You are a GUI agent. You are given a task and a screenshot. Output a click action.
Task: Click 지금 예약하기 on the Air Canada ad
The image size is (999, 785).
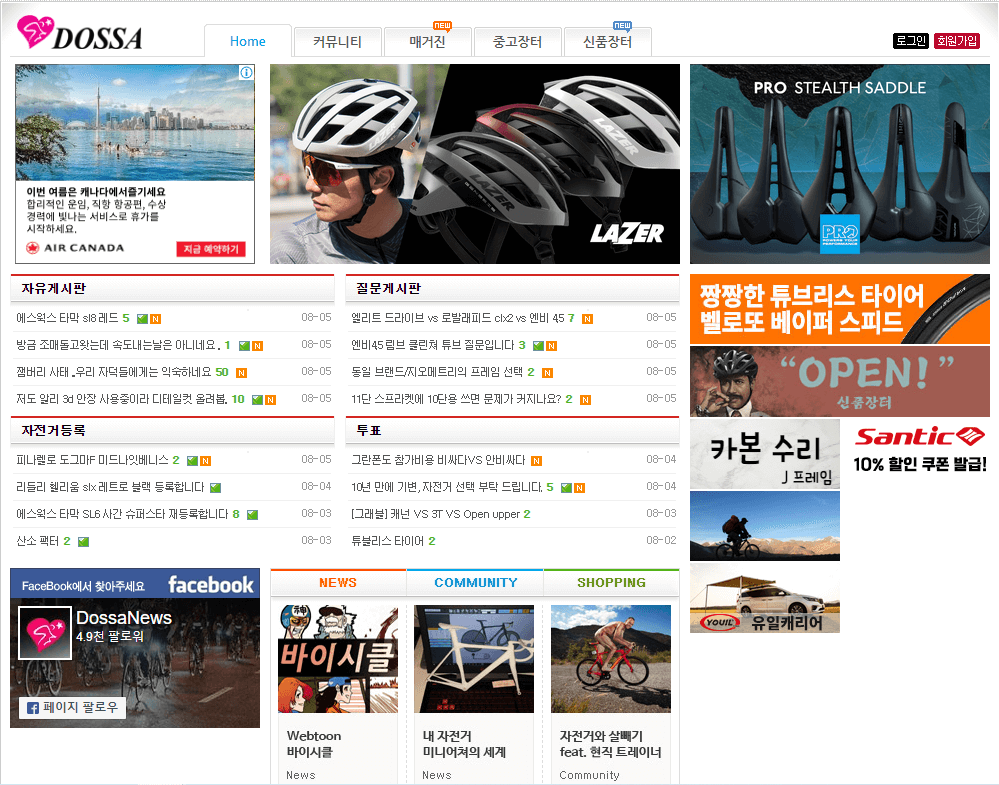[x=212, y=249]
